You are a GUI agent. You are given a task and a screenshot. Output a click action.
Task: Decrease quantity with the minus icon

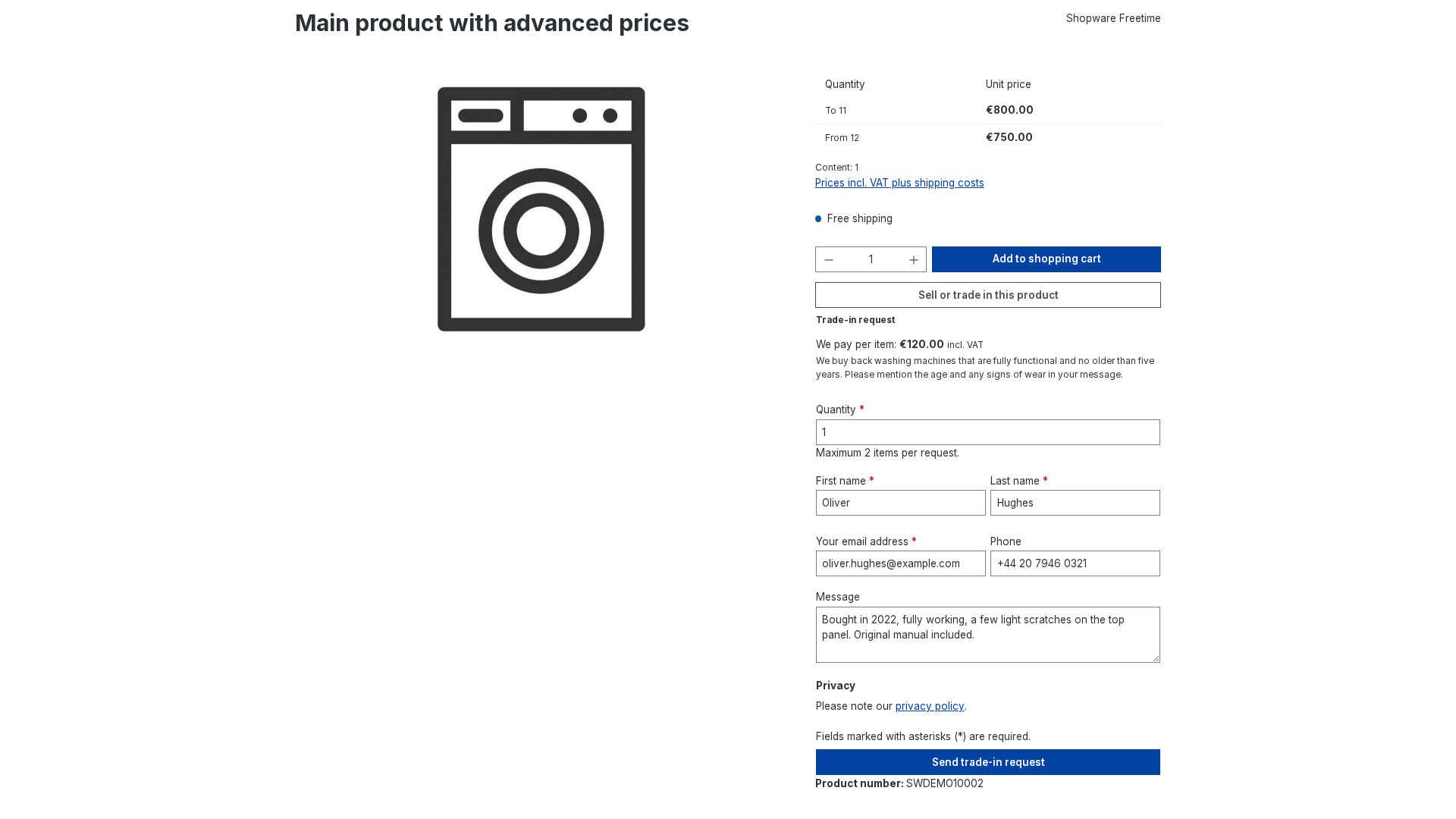(829, 260)
